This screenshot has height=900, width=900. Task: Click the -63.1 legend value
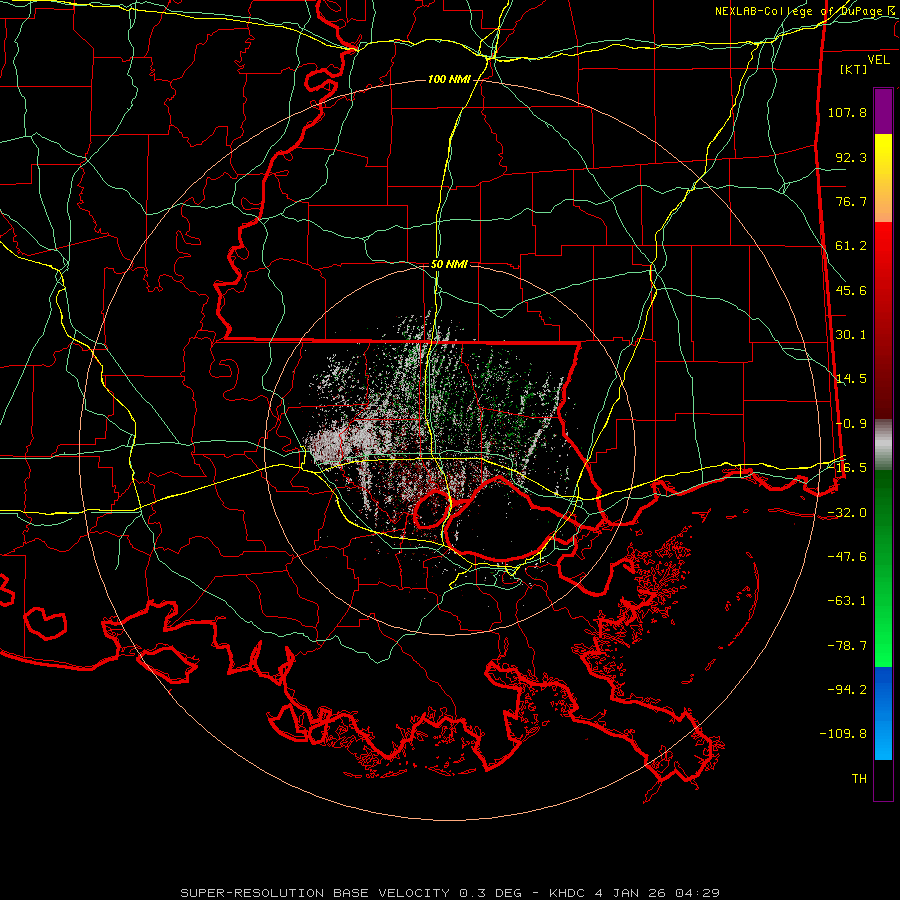847,601
